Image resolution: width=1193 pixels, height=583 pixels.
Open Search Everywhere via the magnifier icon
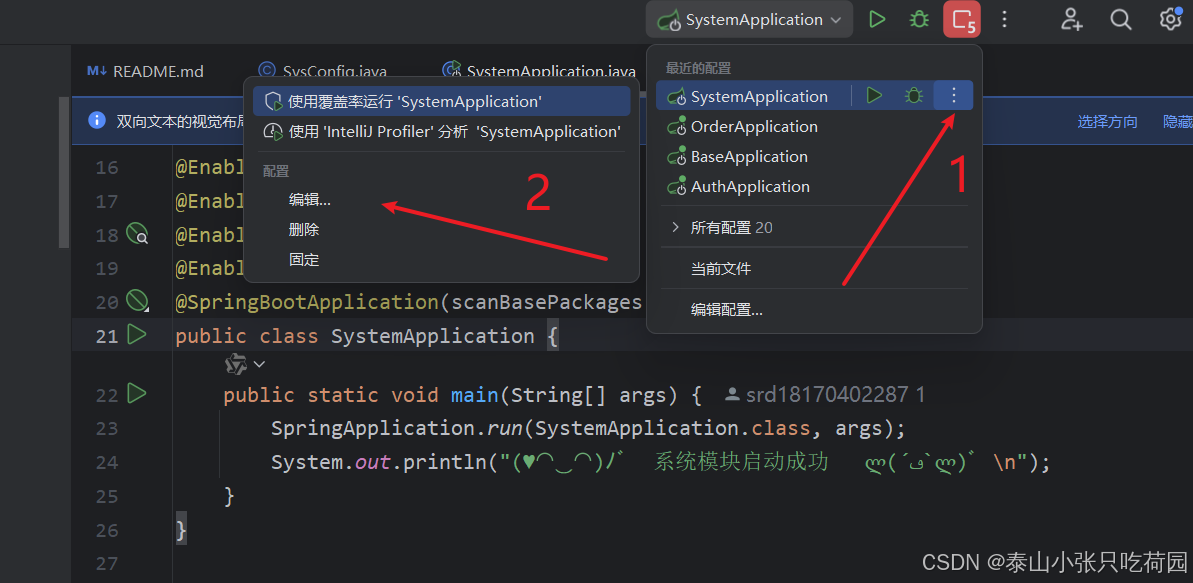[x=1121, y=20]
